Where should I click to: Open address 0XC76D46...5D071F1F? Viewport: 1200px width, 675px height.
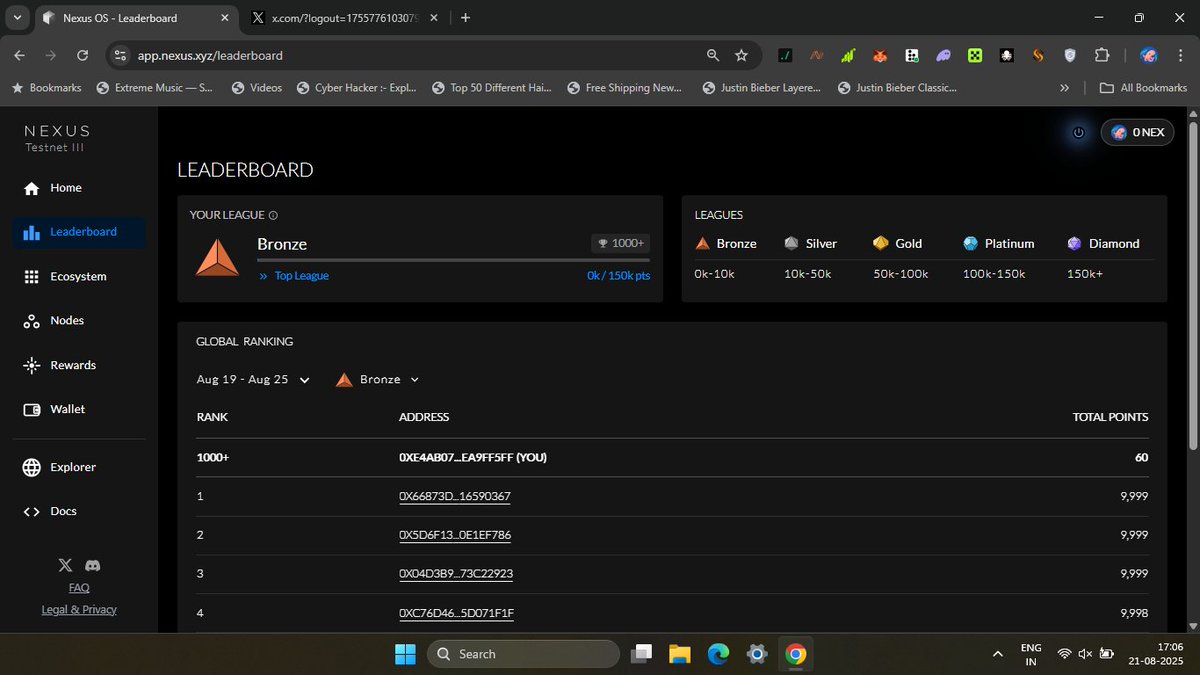point(456,613)
